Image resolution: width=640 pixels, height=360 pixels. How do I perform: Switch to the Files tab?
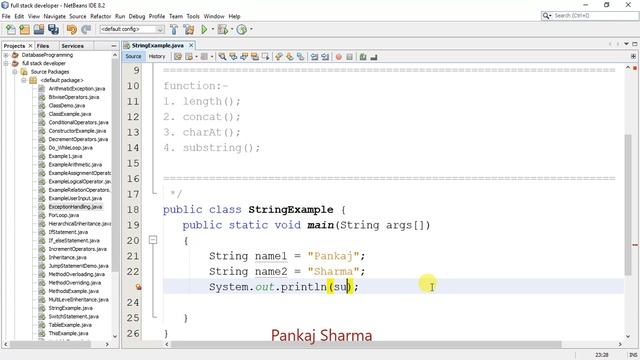(x=42, y=46)
